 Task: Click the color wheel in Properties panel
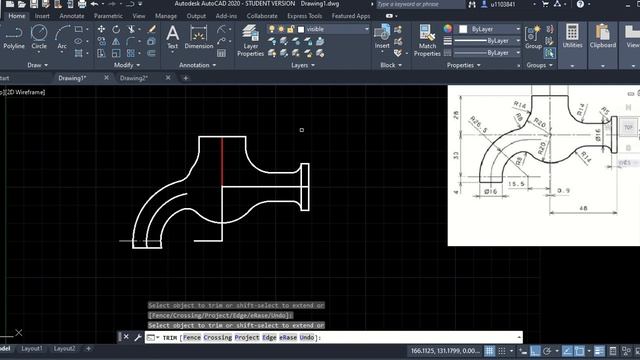(448, 29)
